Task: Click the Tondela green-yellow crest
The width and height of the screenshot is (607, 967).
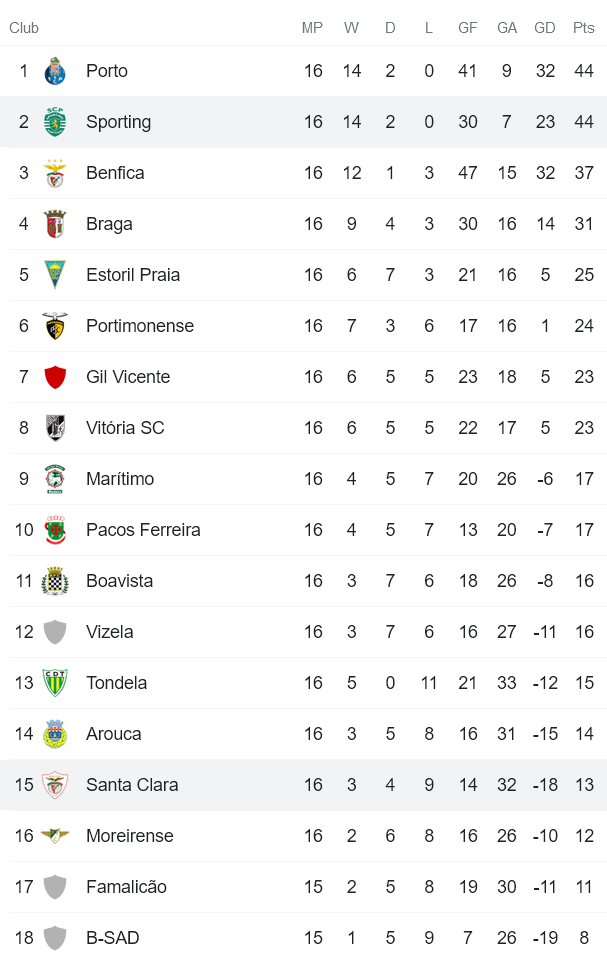Action: click(55, 683)
